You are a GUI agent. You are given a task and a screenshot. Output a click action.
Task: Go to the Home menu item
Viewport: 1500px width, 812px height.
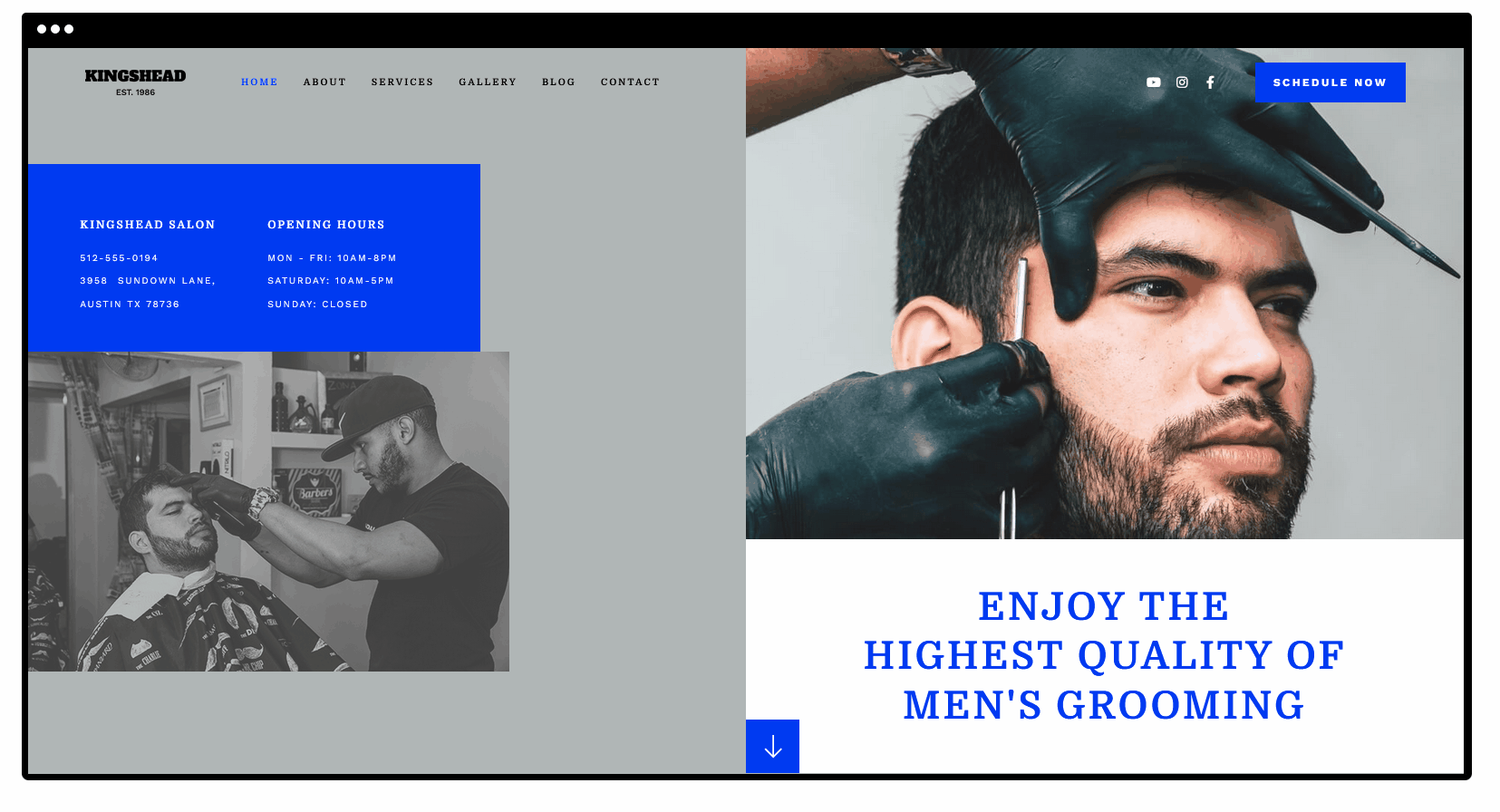pos(259,82)
